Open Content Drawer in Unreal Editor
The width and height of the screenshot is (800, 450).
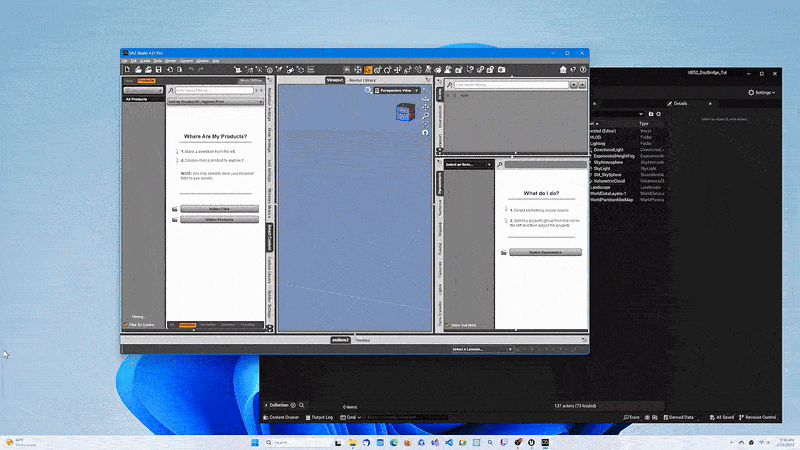[281, 417]
